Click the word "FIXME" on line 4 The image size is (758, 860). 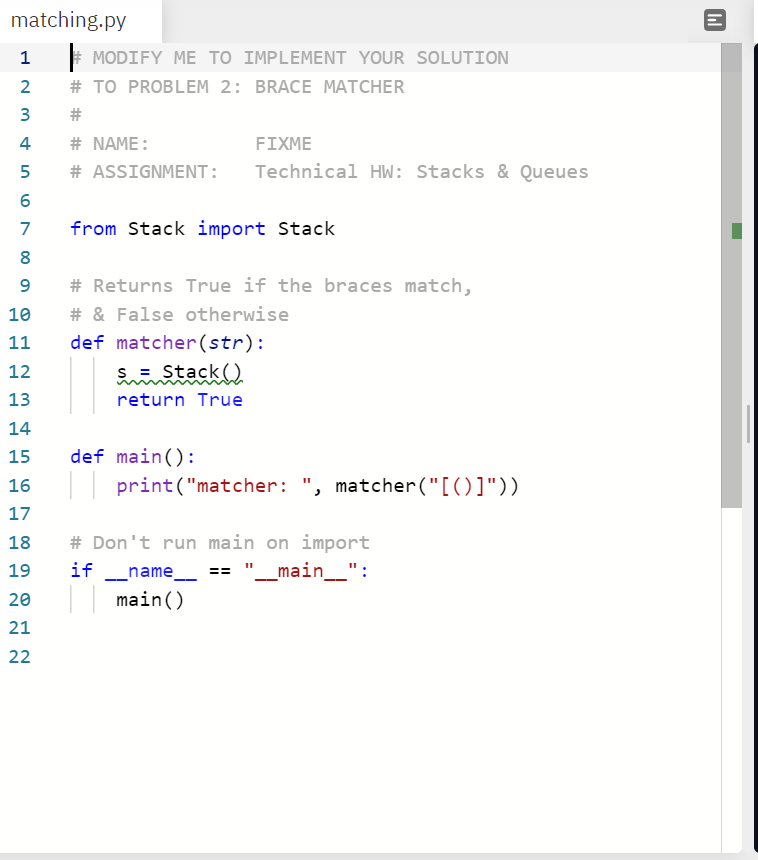[284, 144]
